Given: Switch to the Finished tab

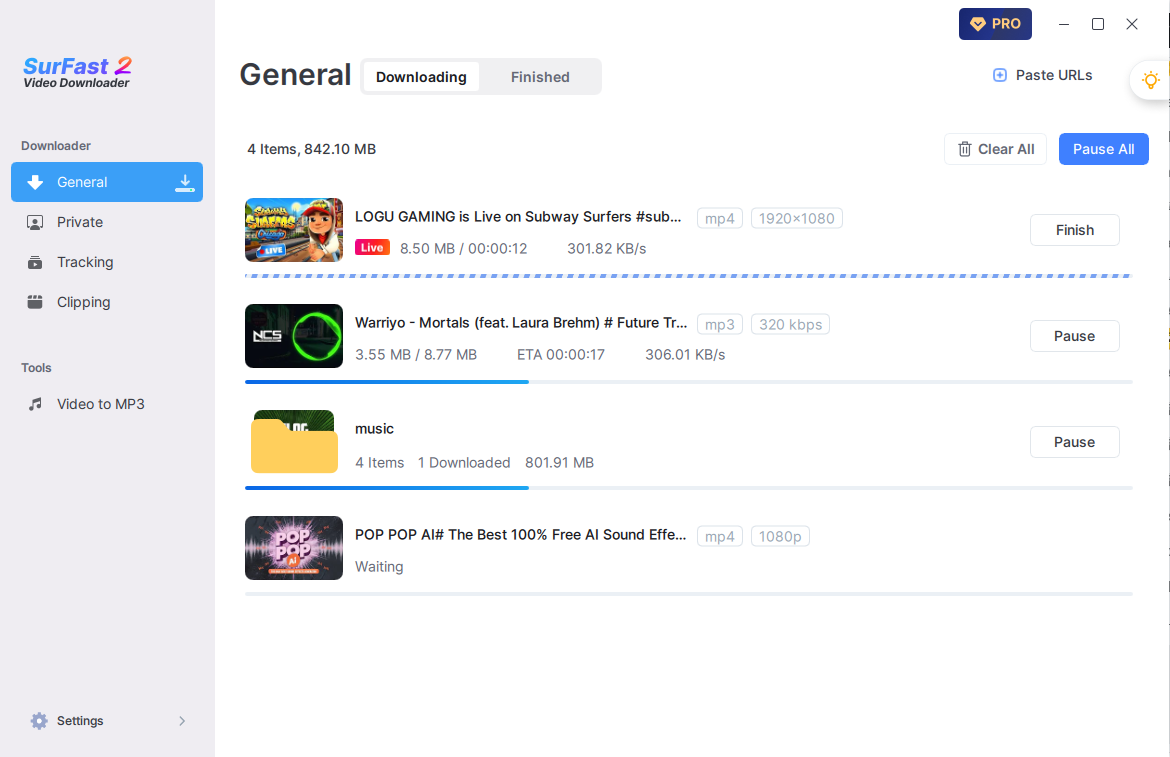Looking at the screenshot, I should pos(540,77).
